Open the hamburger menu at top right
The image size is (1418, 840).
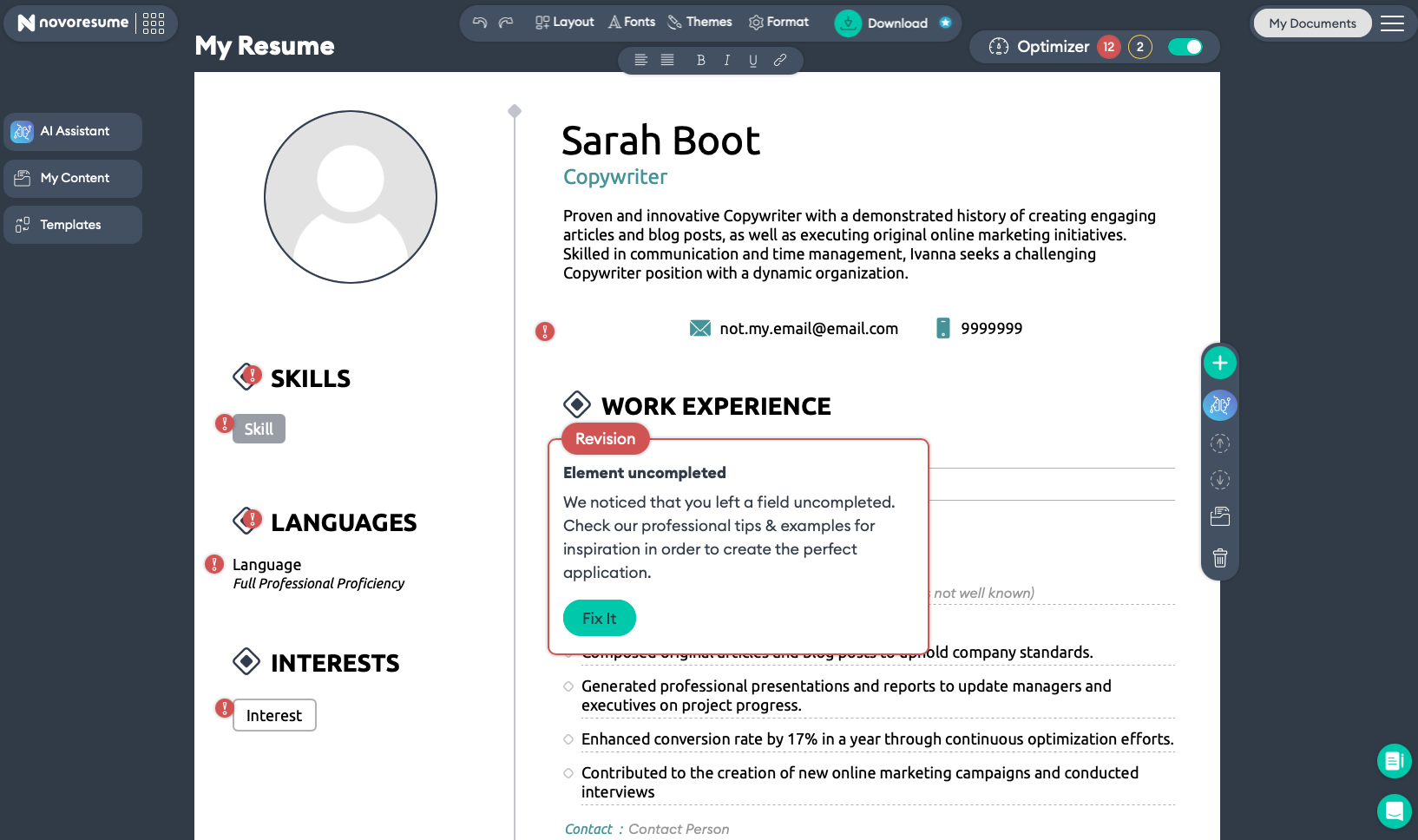point(1392,23)
